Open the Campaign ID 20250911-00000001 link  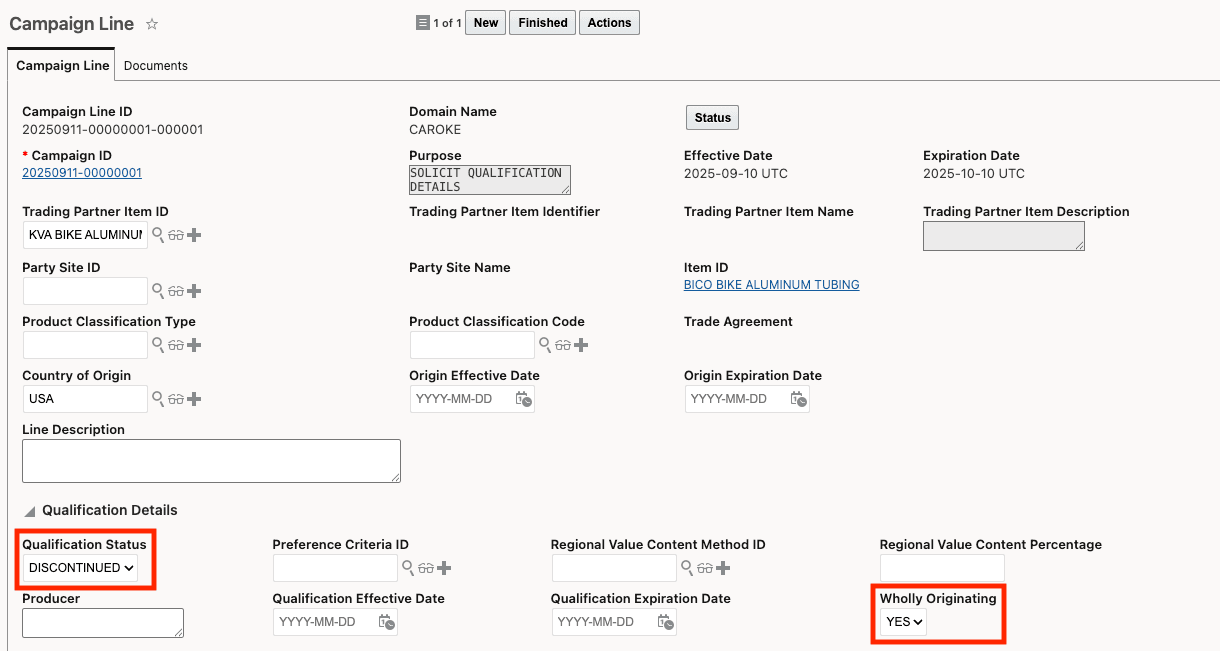82,173
